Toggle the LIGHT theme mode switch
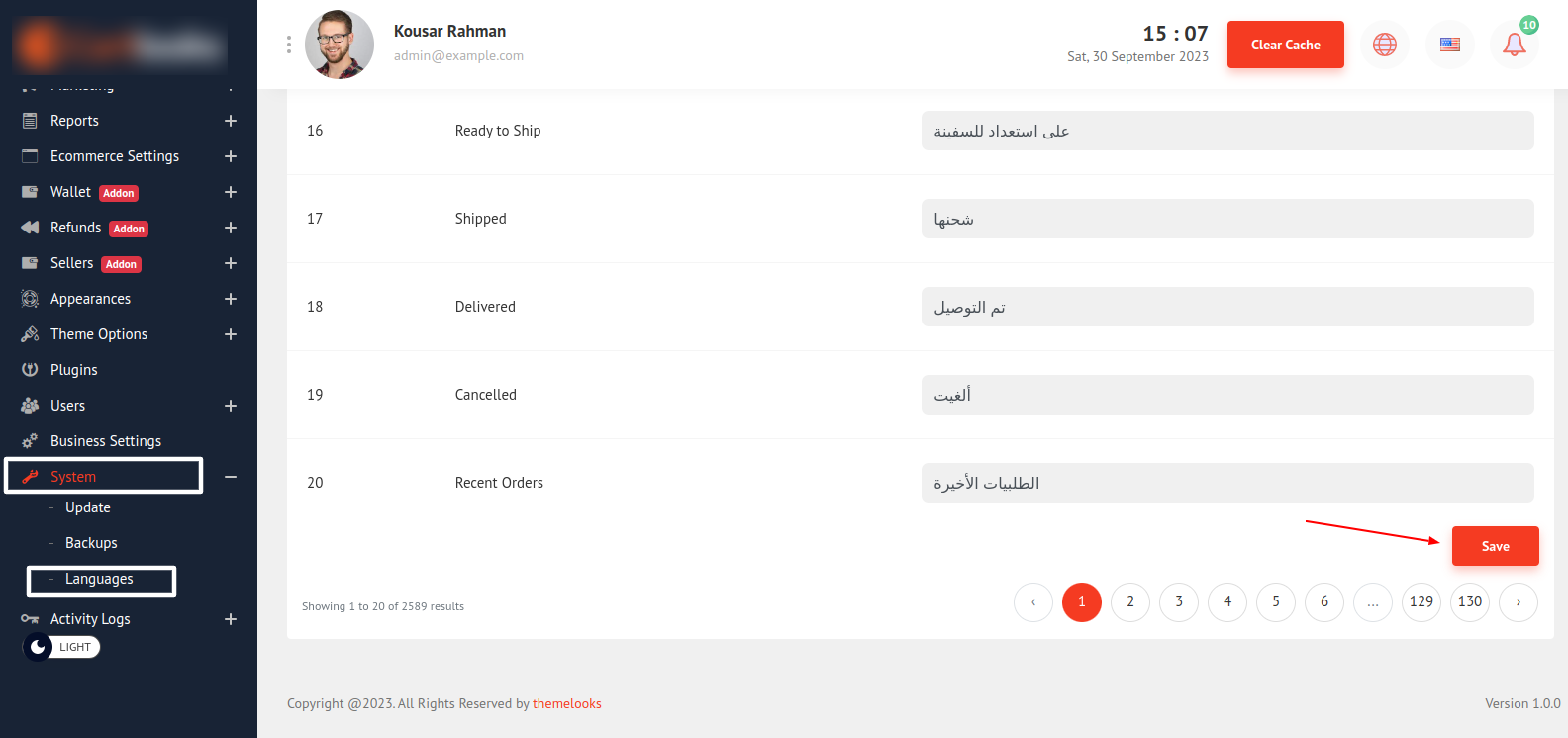This screenshot has height=738, width=1568. click(x=61, y=647)
